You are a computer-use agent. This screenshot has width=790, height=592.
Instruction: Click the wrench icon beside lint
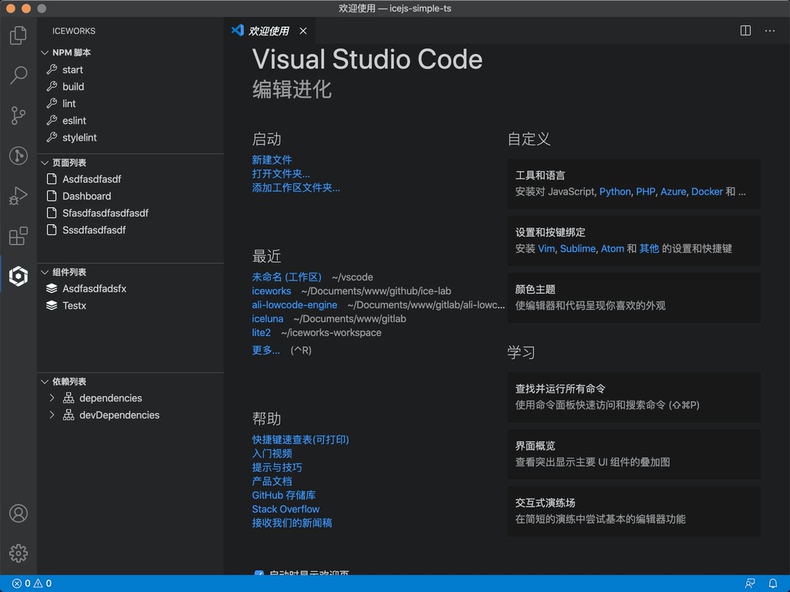tap(52, 103)
